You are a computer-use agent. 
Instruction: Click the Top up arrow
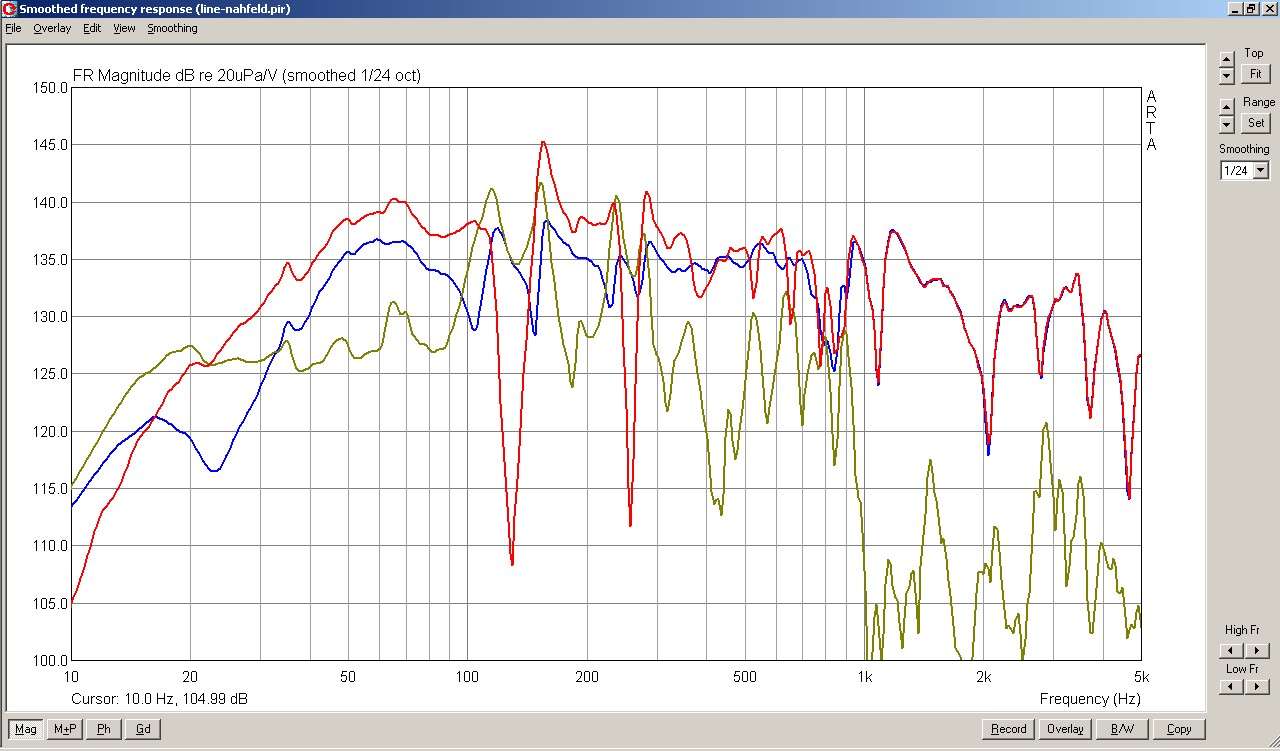(1227, 60)
